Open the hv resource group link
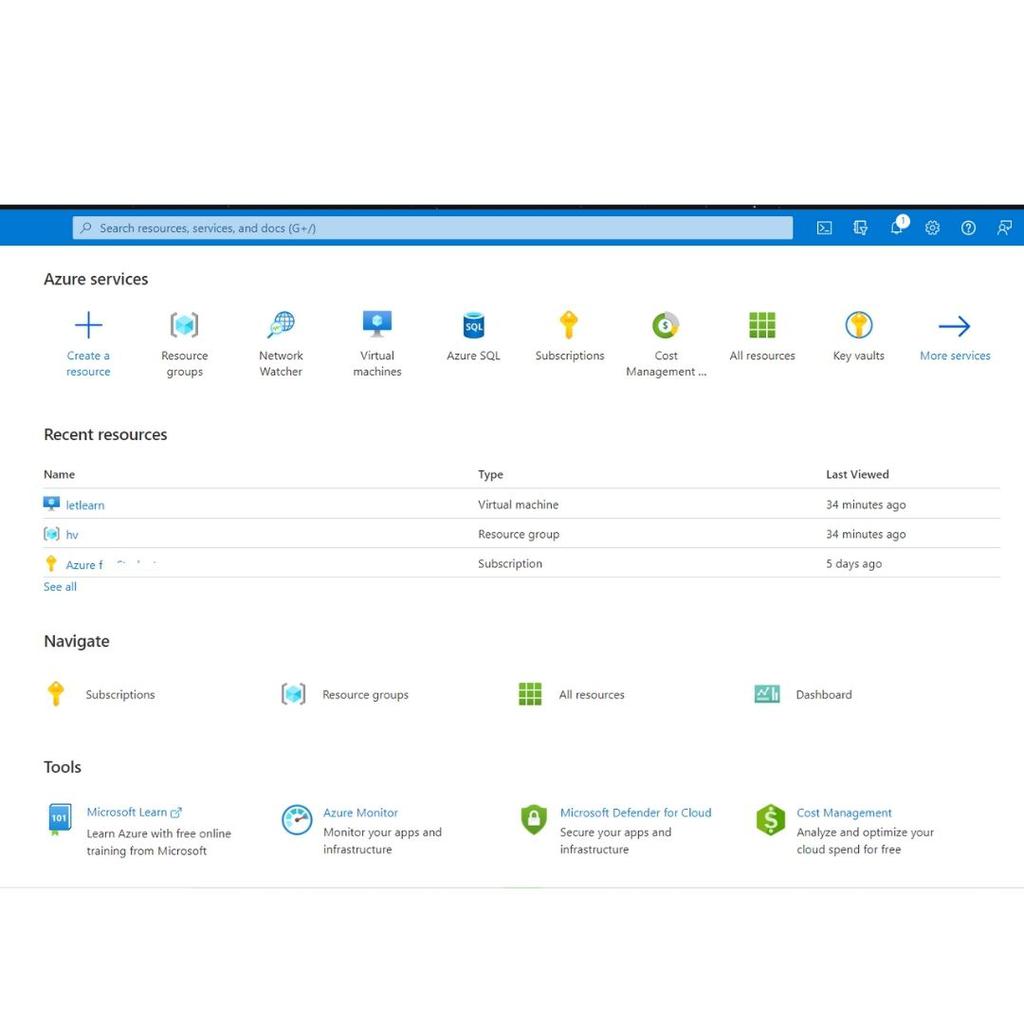 click(72, 534)
